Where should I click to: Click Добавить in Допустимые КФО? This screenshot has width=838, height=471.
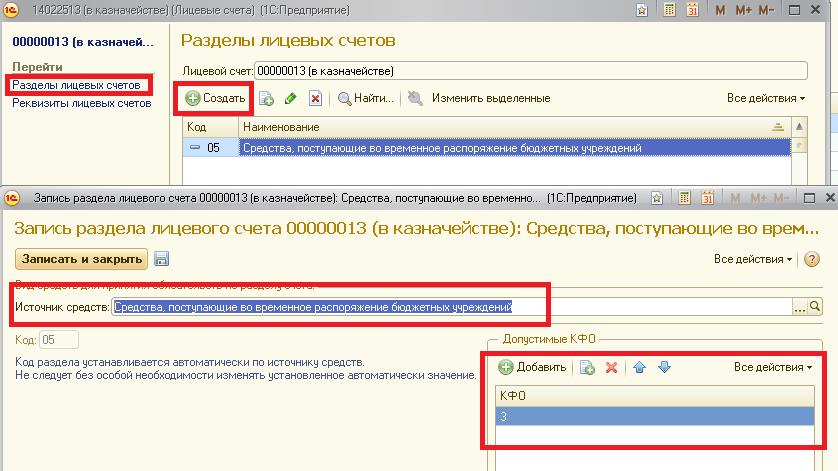coord(532,367)
